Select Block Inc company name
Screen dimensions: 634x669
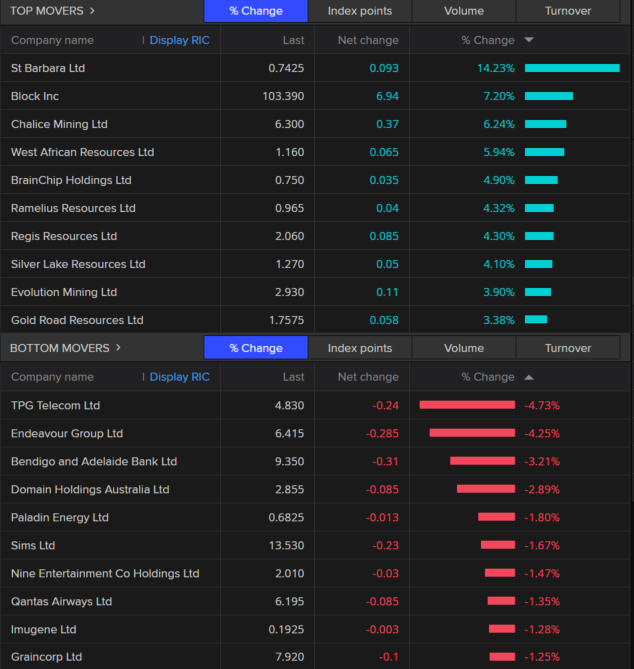[x=35, y=96]
